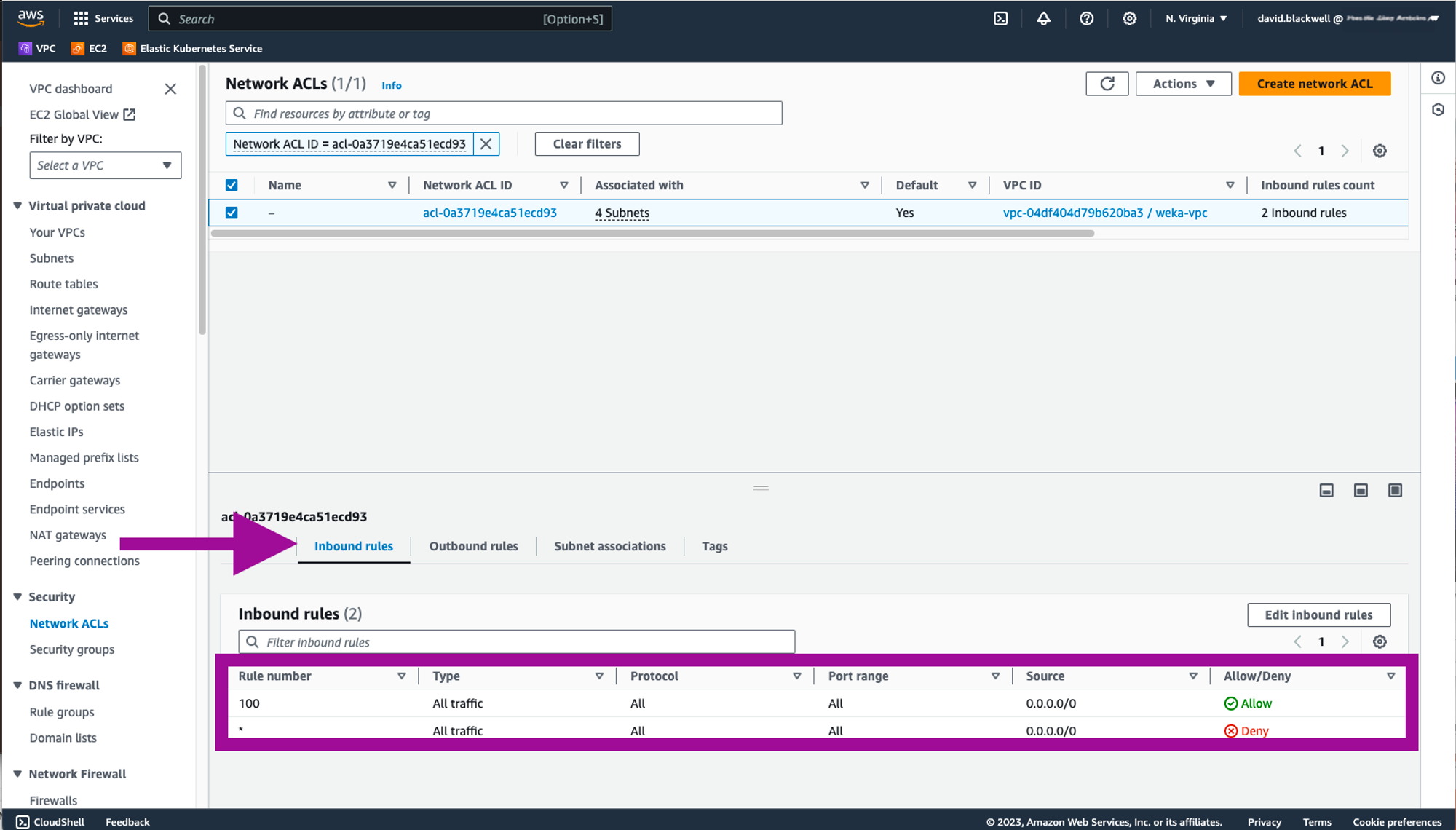Click the horizontal scrollbar under ACL table
1456x830 pixels.
point(652,234)
